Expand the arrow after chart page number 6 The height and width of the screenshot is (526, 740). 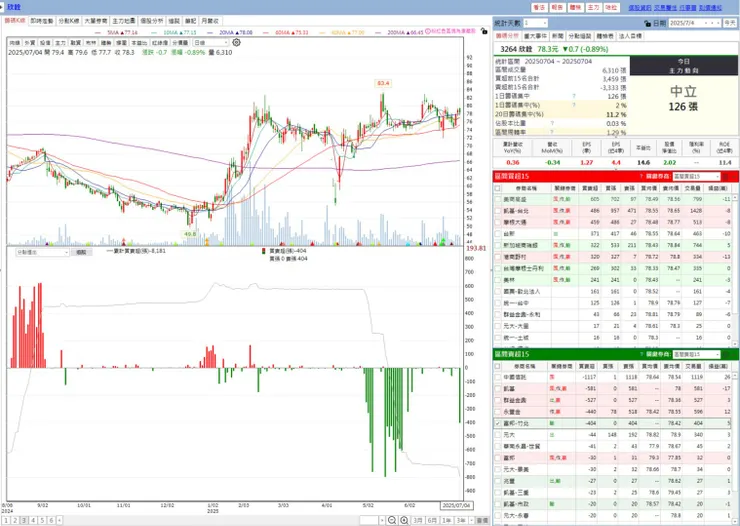[x=59, y=520]
